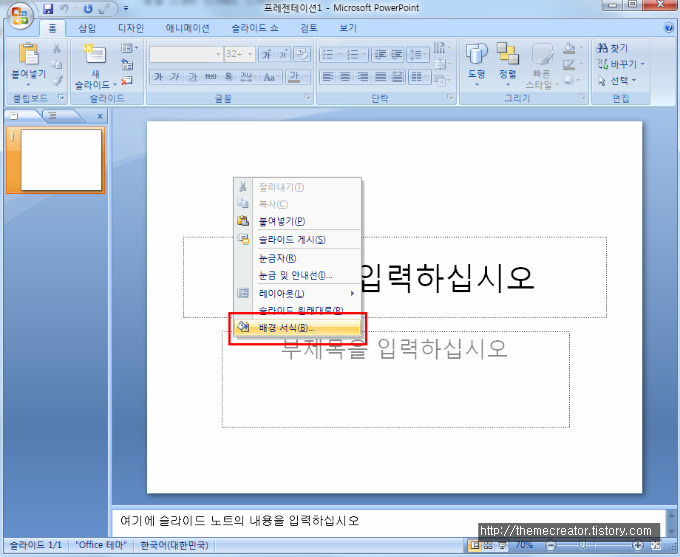Click the slide notes input area
The image size is (680, 557).
(x=388, y=521)
